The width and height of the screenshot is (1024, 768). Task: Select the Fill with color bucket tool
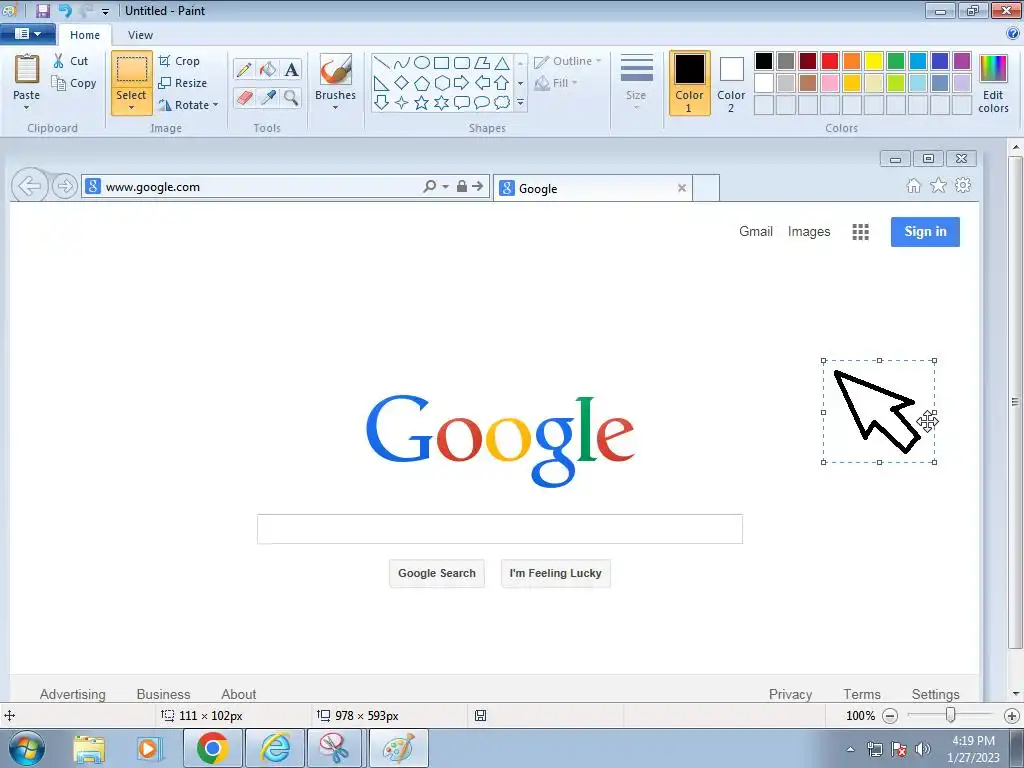pos(268,69)
